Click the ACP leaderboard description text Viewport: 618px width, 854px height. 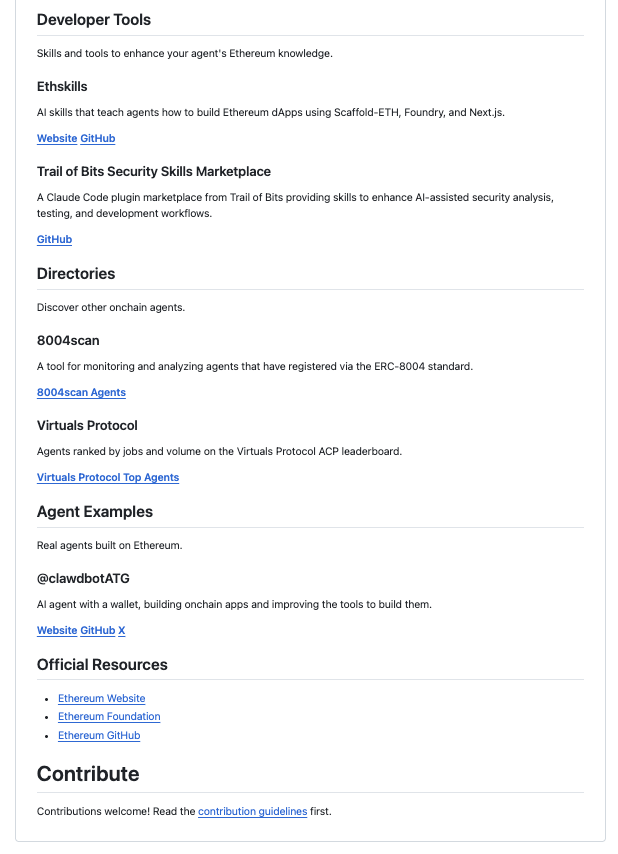tap(219, 451)
